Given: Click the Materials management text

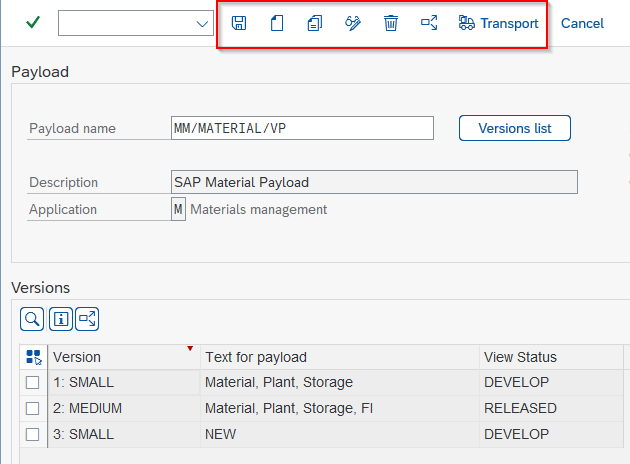Looking at the screenshot, I should (258, 209).
